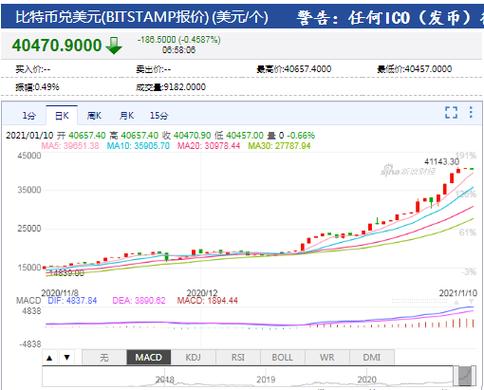Click the 2018 mark on the overview timeline

(x=165, y=380)
